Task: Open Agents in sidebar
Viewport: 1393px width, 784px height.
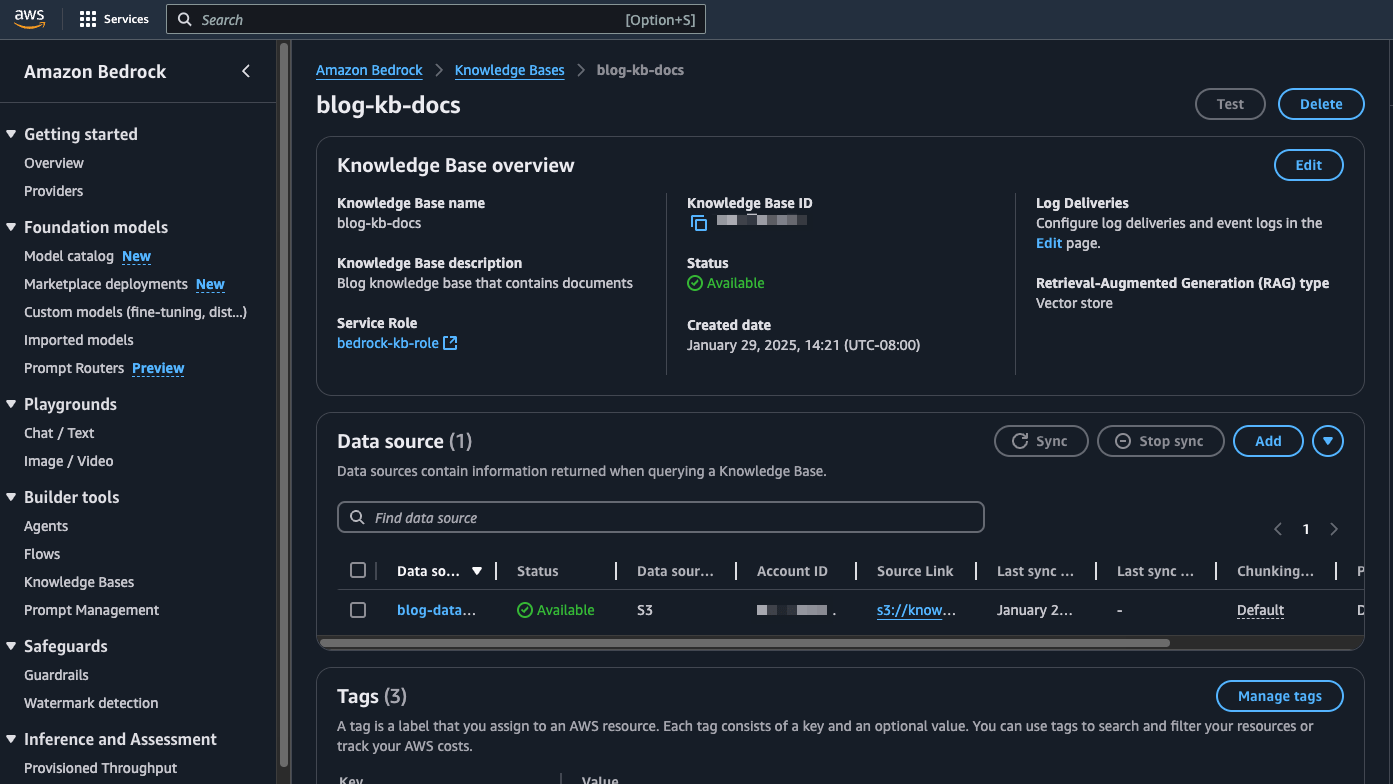Action: coord(46,526)
